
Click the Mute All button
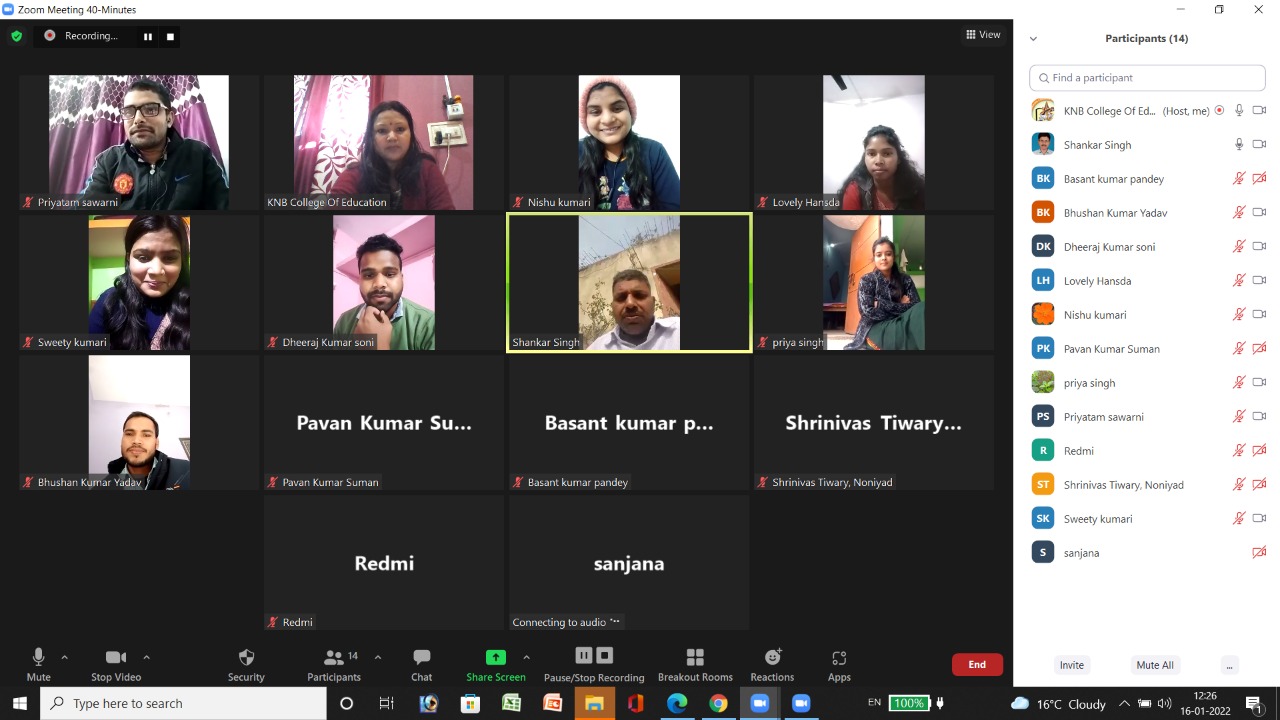(x=1155, y=665)
